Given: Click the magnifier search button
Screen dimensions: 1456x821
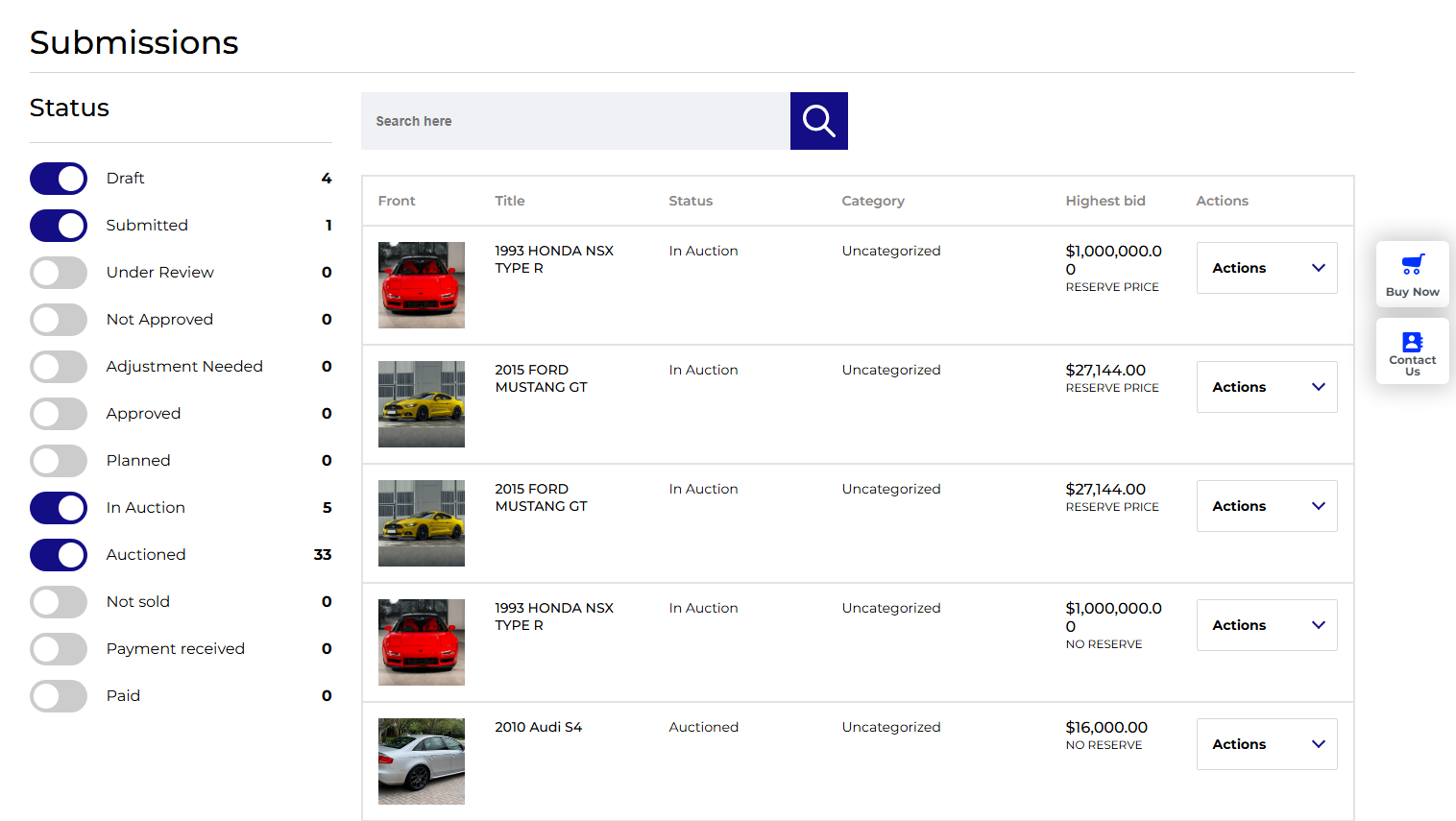Looking at the screenshot, I should pos(818,121).
